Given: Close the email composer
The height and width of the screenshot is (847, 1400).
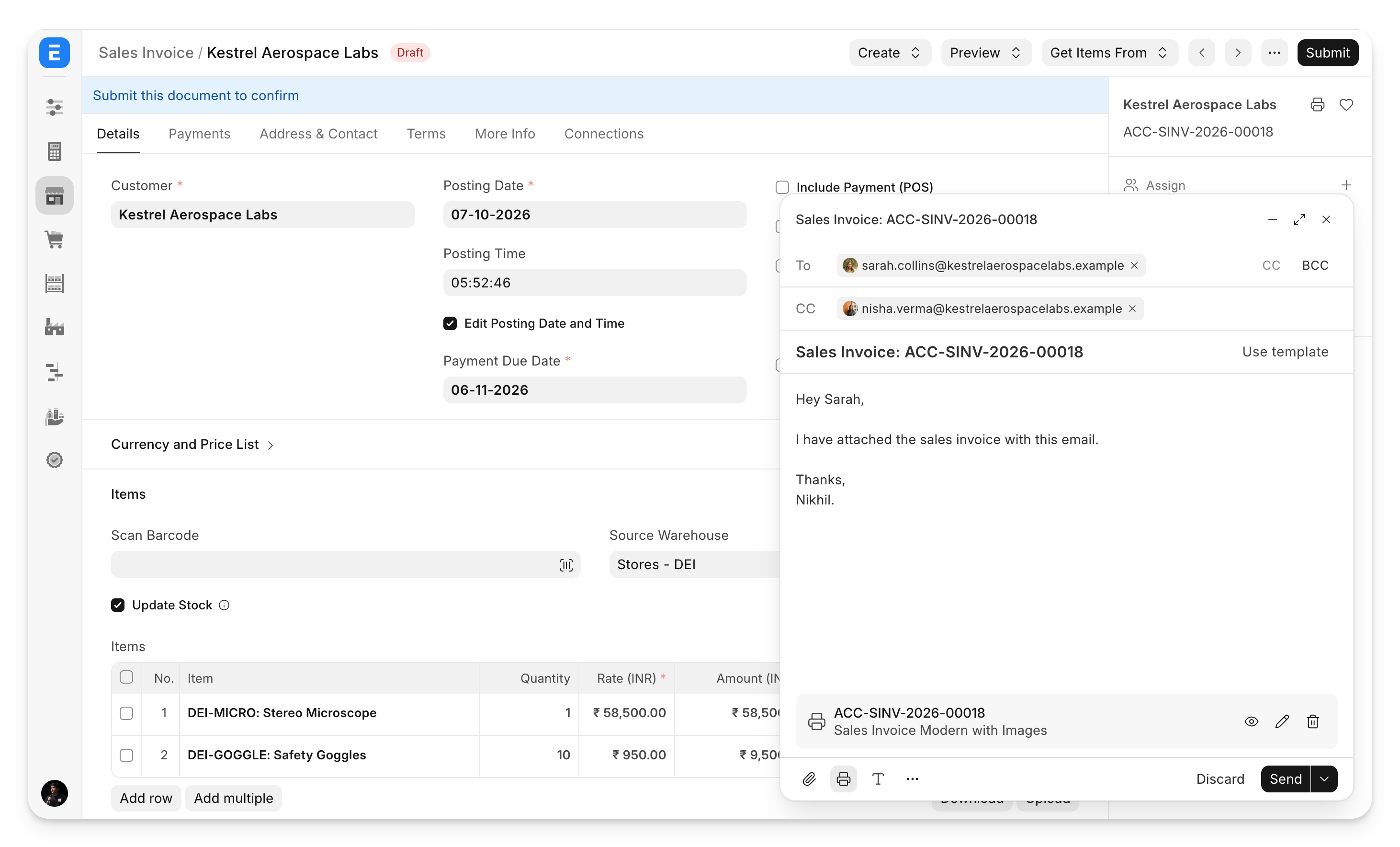Looking at the screenshot, I should tap(1326, 219).
